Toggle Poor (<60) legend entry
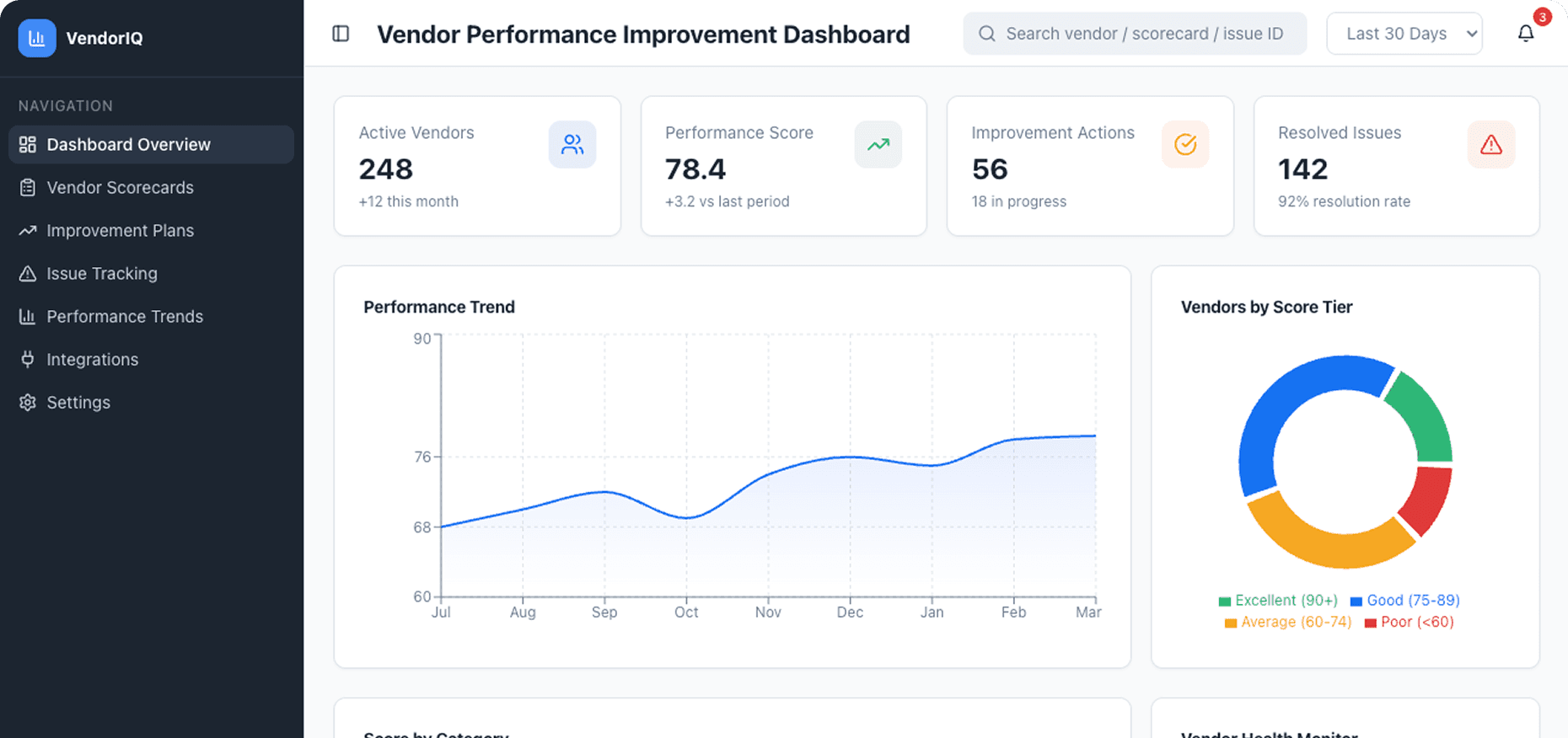The width and height of the screenshot is (1568, 738). [1409, 623]
